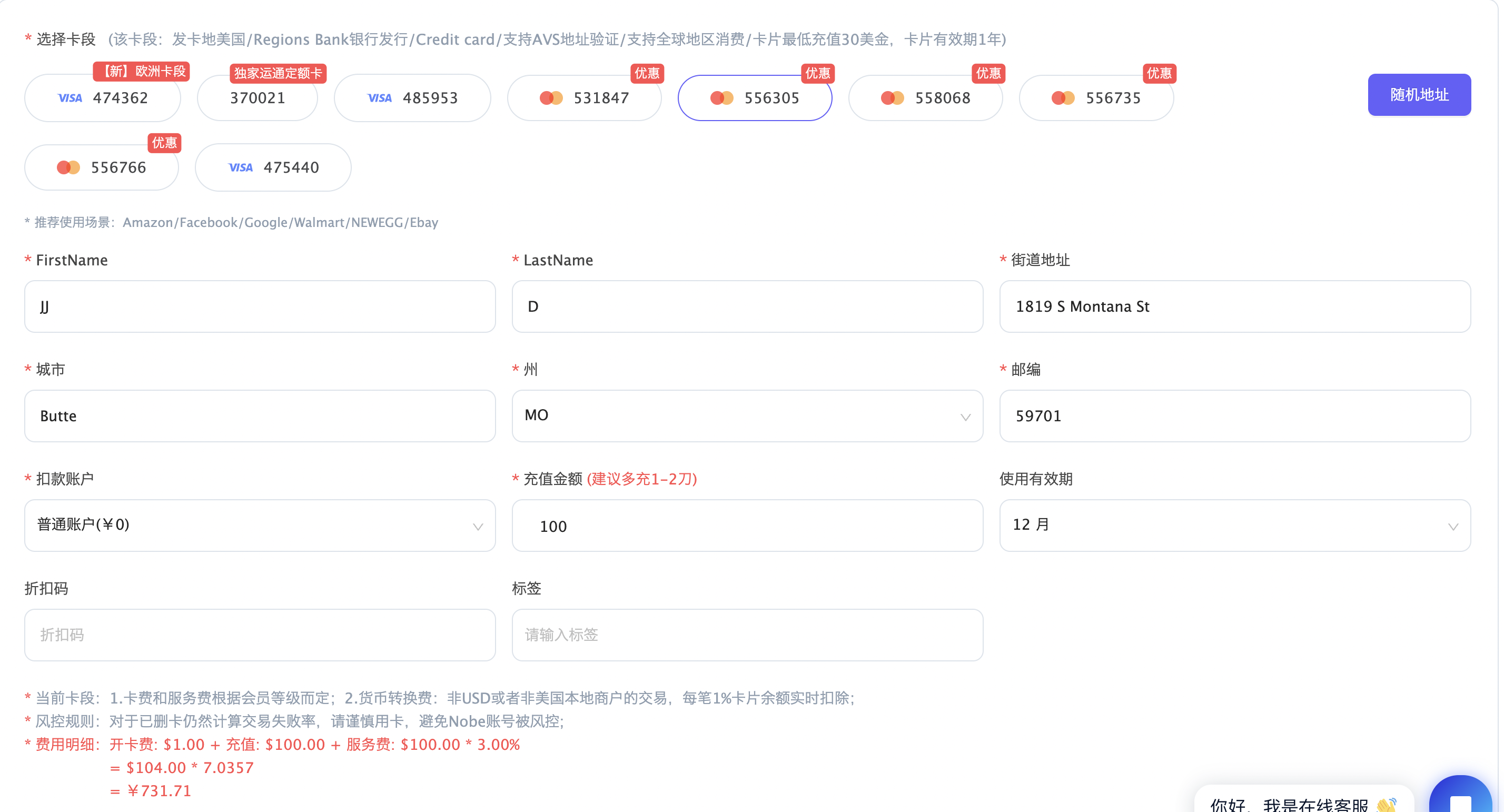Image resolution: width=1504 pixels, height=812 pixels.
Task: Open the 使用有效期 12 月 validity dropdown
Action: click(x=1234, y=525)
